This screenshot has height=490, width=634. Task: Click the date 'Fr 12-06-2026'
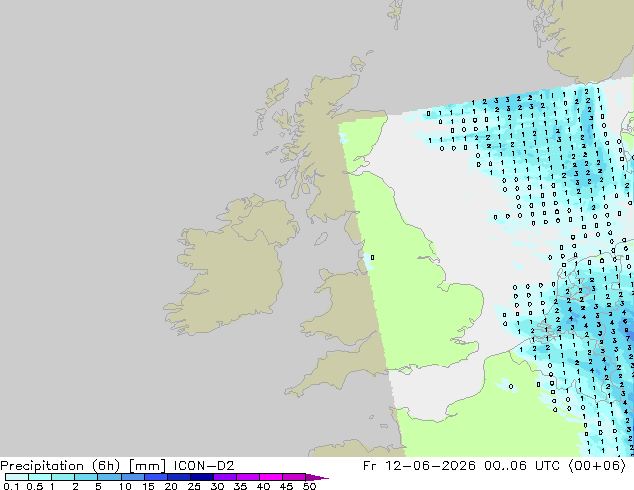click(x=419, y=466)
